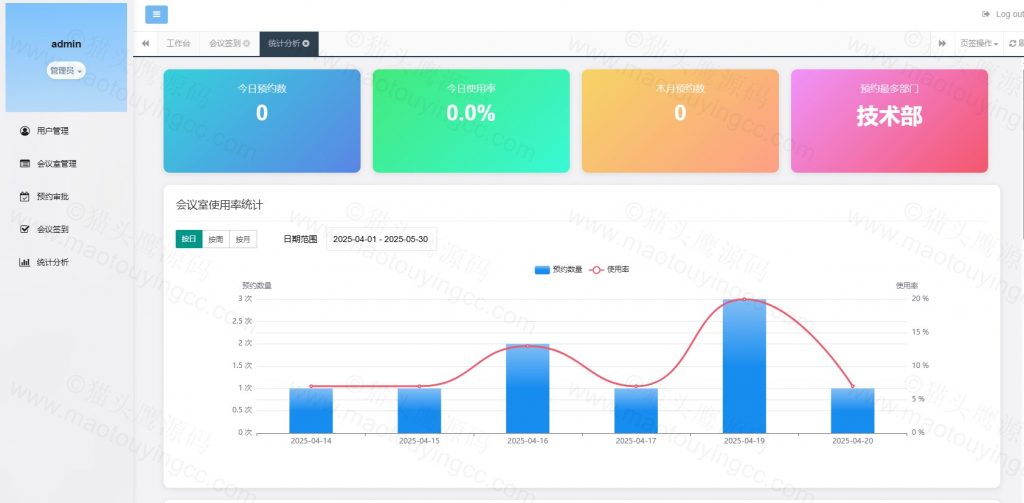Click the 2025-04-16 bar in chart
The width and height of the screenshot is (1024, 503).
click(x=528, y=389)
